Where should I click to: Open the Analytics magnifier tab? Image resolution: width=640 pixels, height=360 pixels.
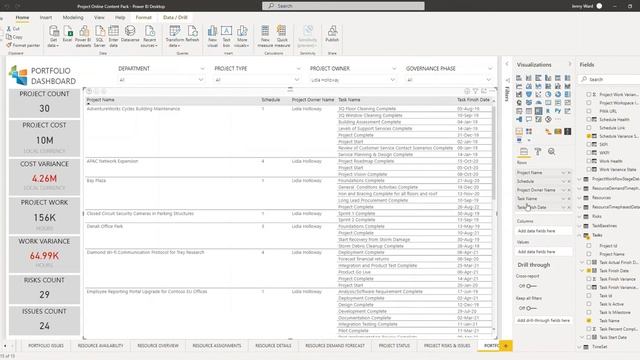click(x=551, y=151)
